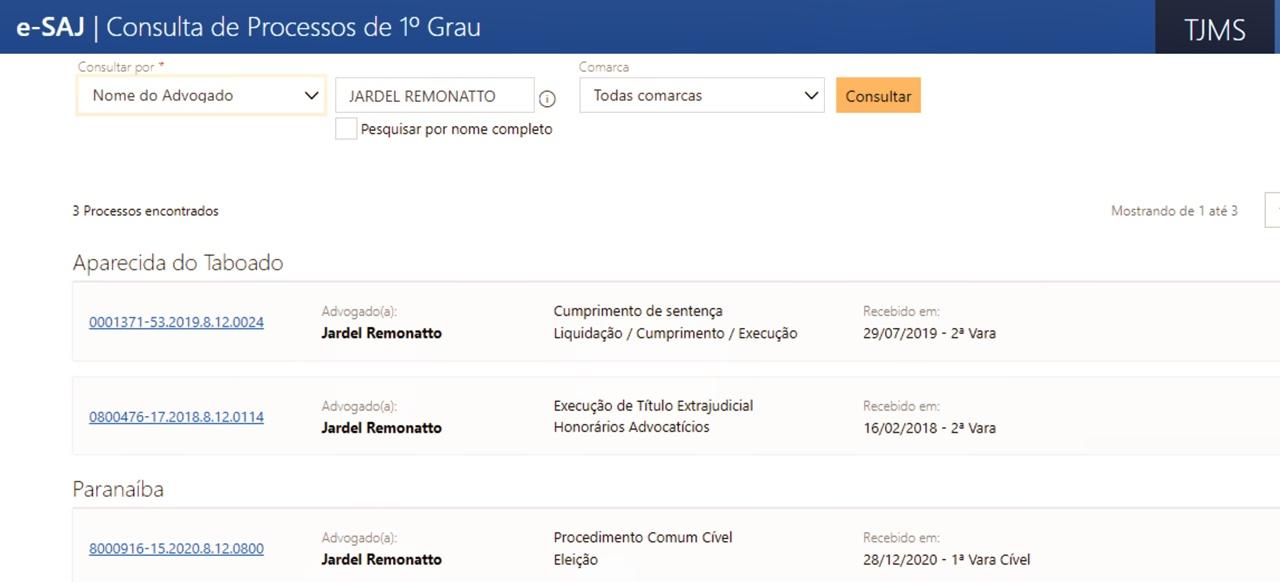Open process 8000916-15.2020.8.12.0800
The height and width of the screenshot is (582, 1280).
(176, 548)
